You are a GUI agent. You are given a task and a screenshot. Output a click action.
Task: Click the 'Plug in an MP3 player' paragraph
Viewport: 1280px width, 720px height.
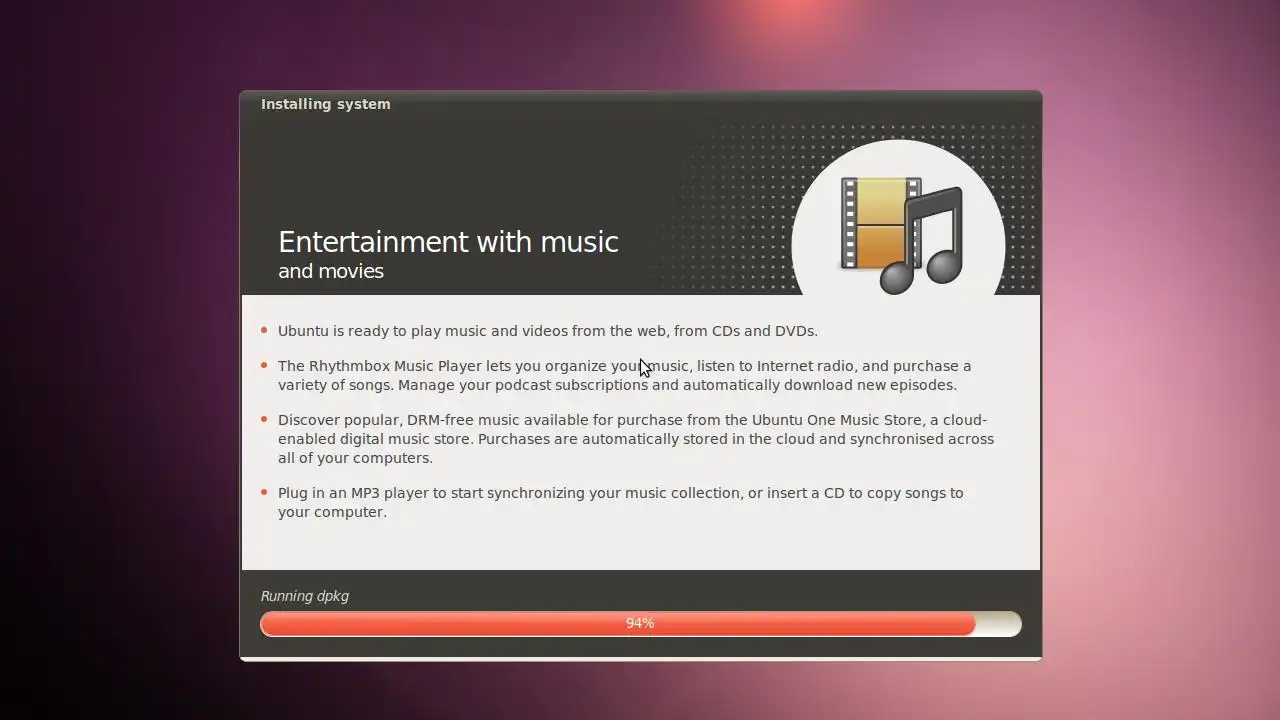click(621, 502)
